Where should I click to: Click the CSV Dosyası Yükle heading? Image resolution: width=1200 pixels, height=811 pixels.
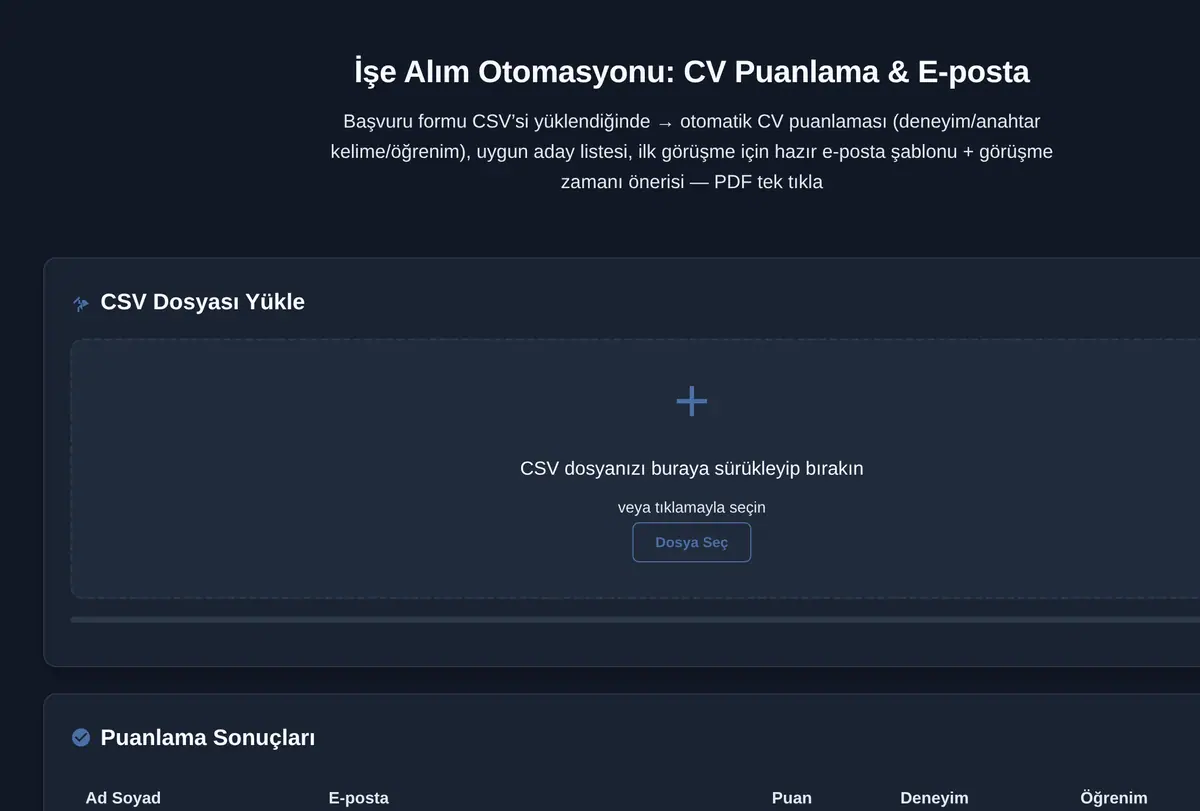click(x=203, y=302)
